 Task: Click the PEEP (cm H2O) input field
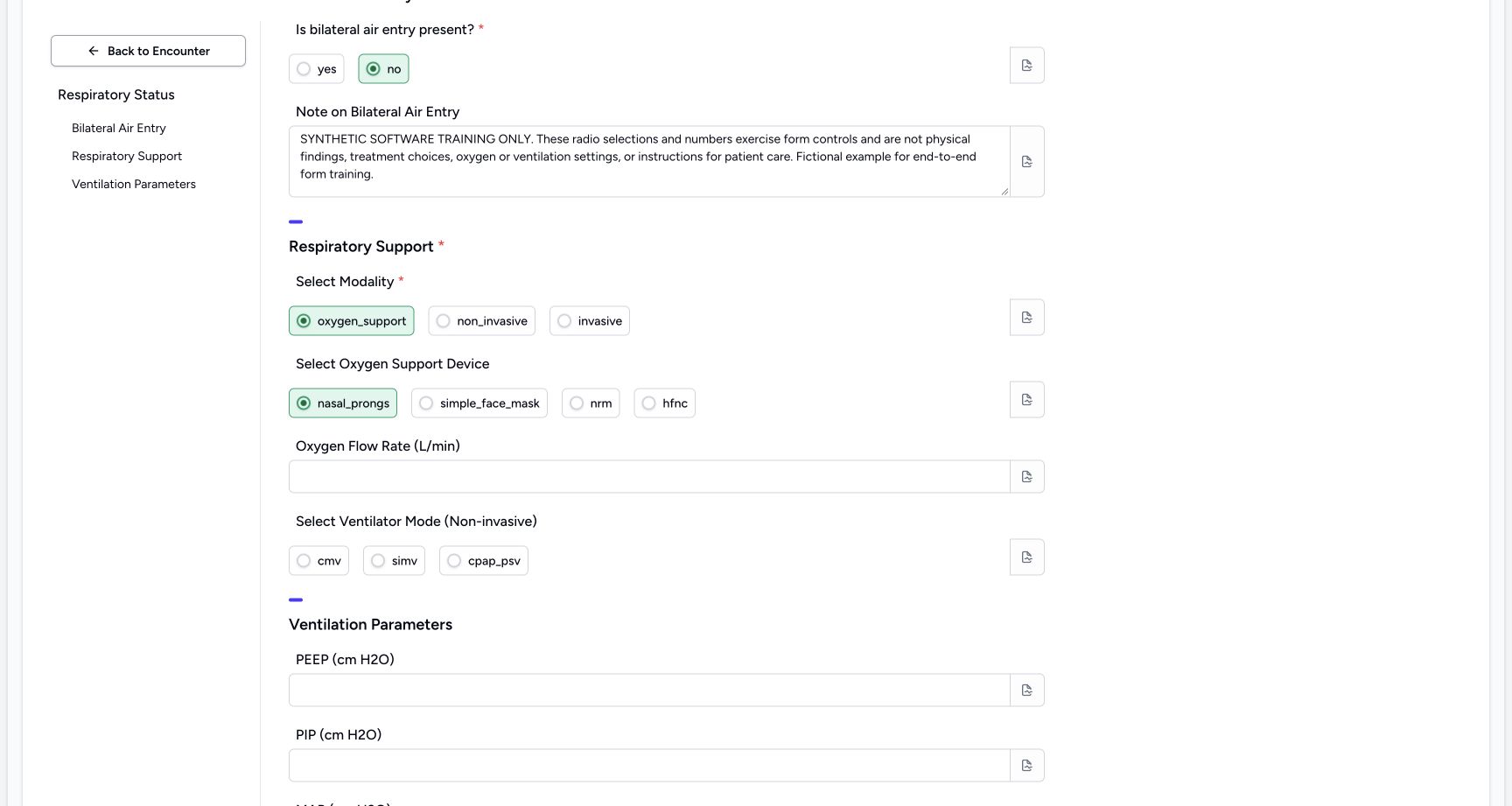[x=649, y=690]
